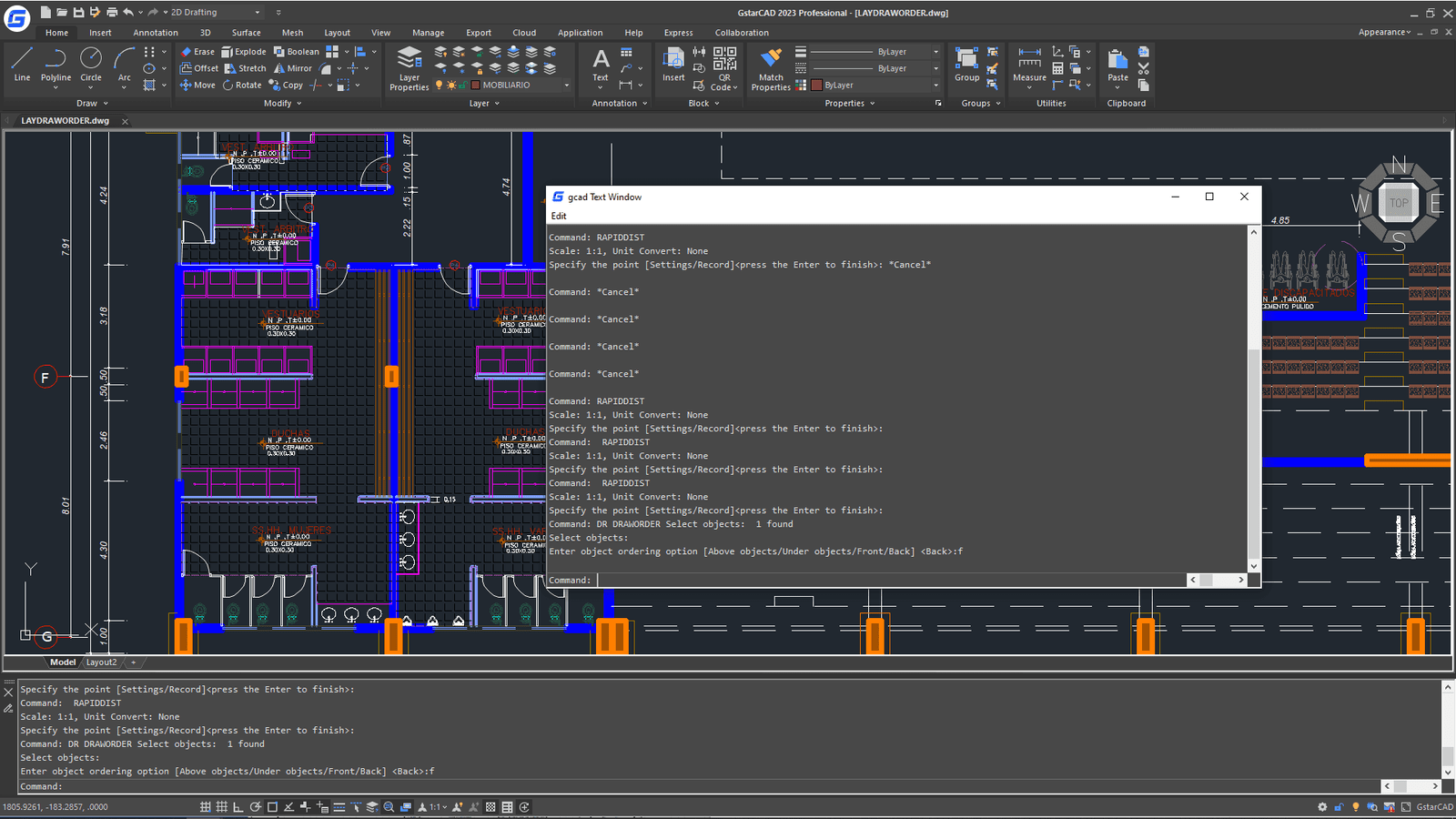Open the Edit menu in Text Window
The image size is (1456, 819).
coord(559,217)
